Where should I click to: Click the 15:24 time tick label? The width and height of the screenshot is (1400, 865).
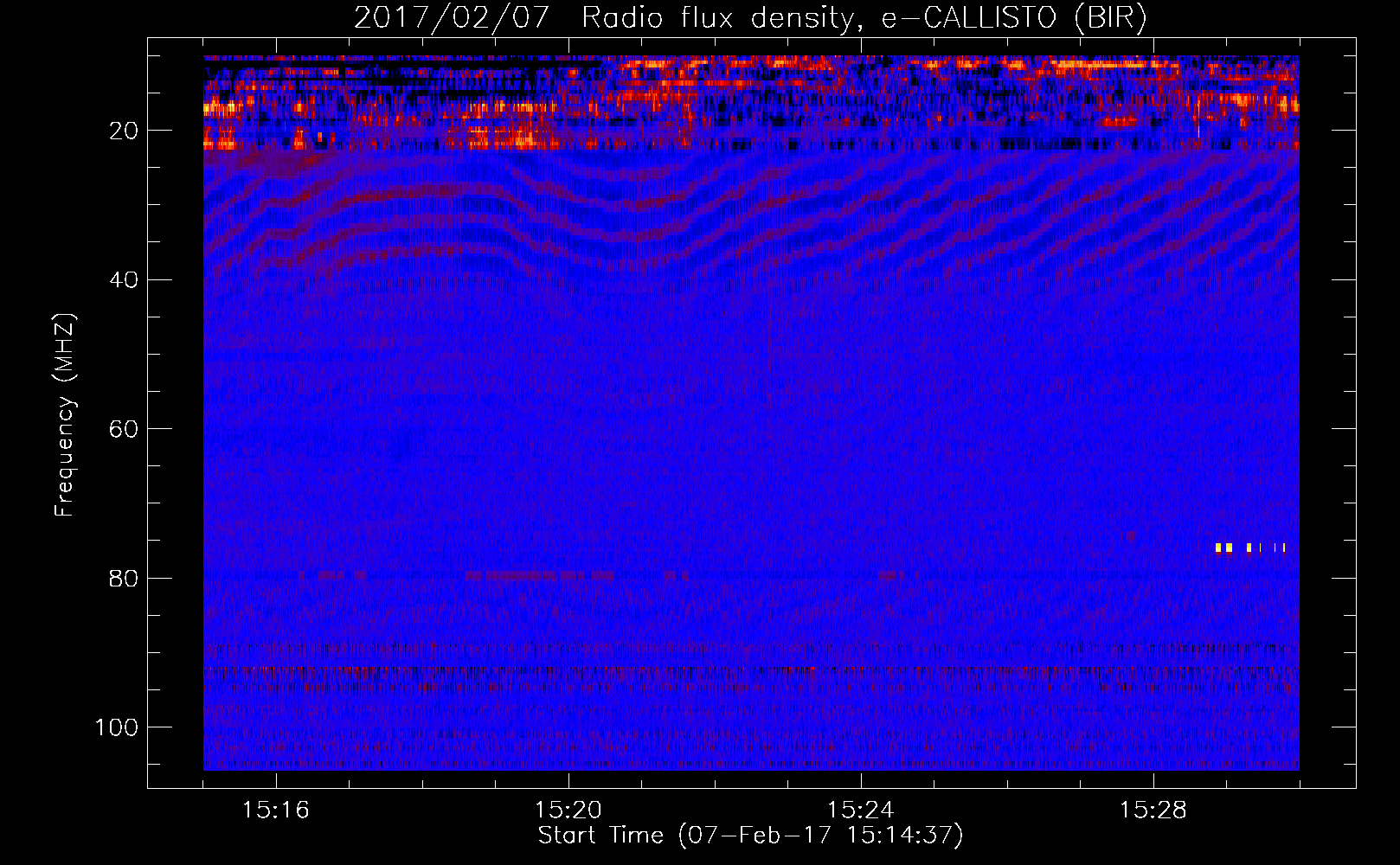point(861,811)
